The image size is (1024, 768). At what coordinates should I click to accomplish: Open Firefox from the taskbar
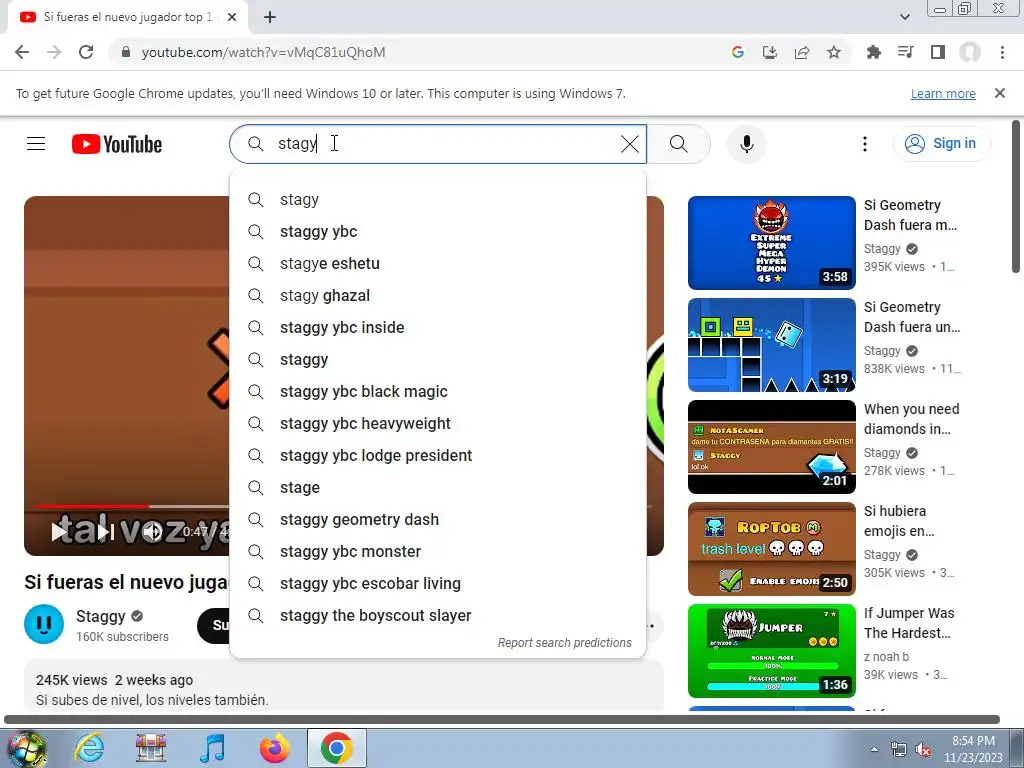coord(274,748)
